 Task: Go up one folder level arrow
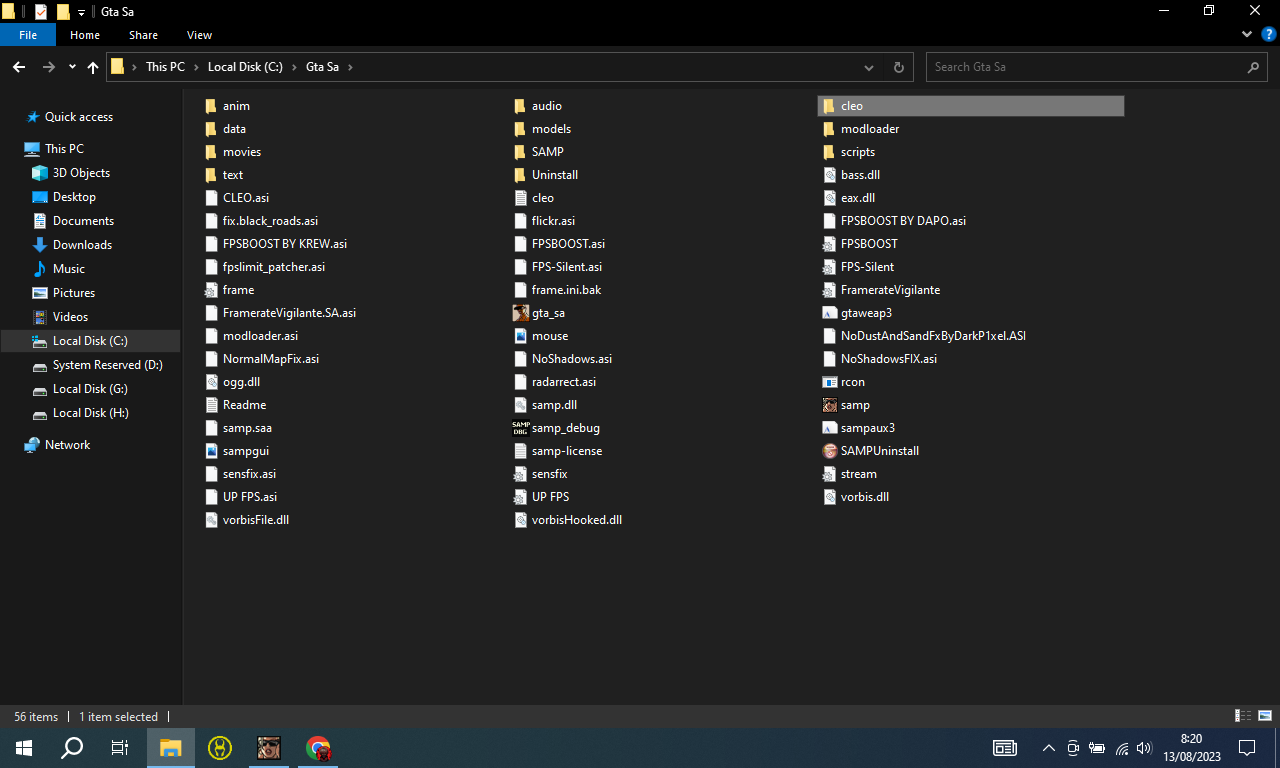93,67
